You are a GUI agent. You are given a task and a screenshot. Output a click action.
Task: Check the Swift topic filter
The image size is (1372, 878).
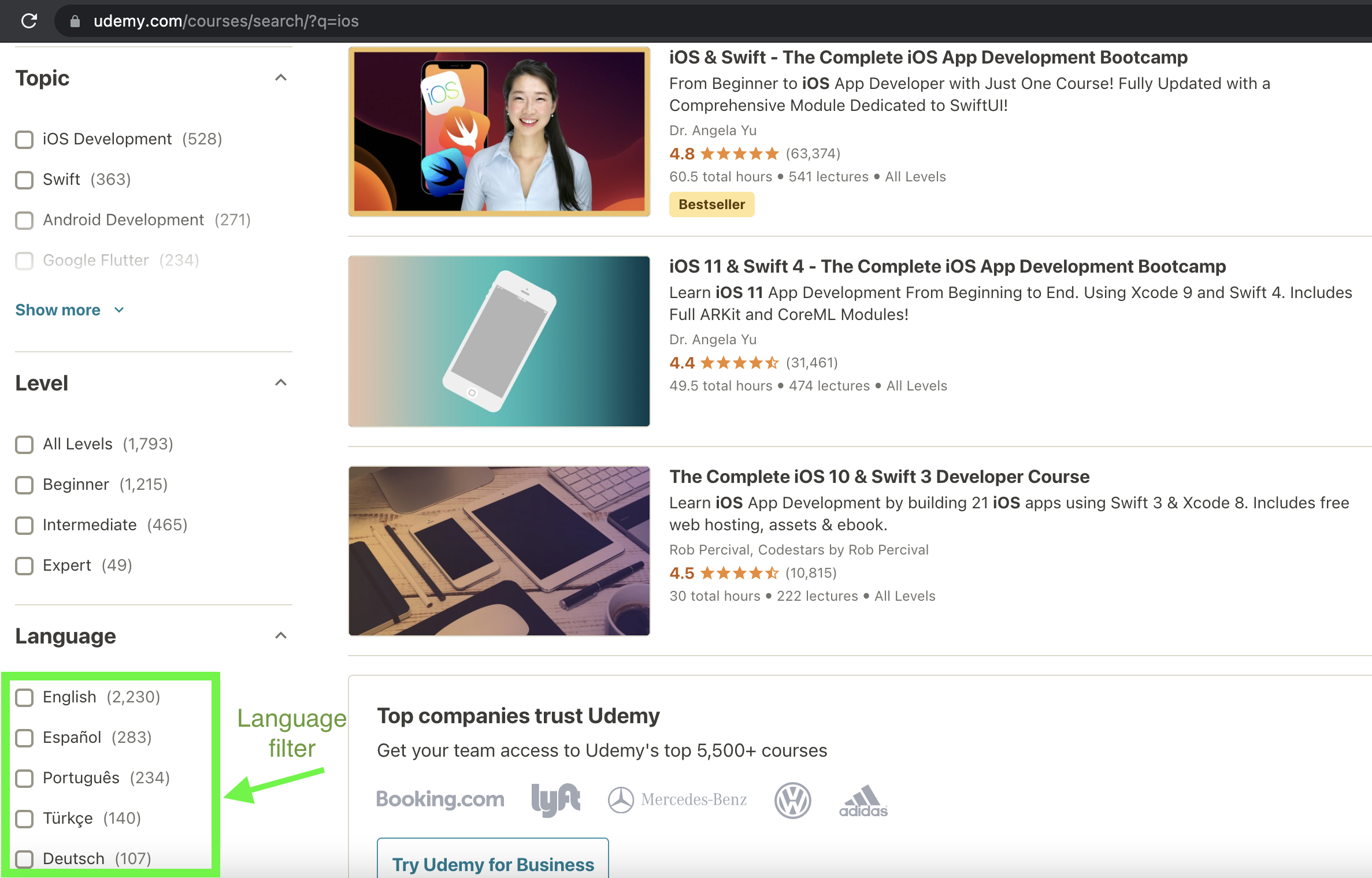point(24,180)
